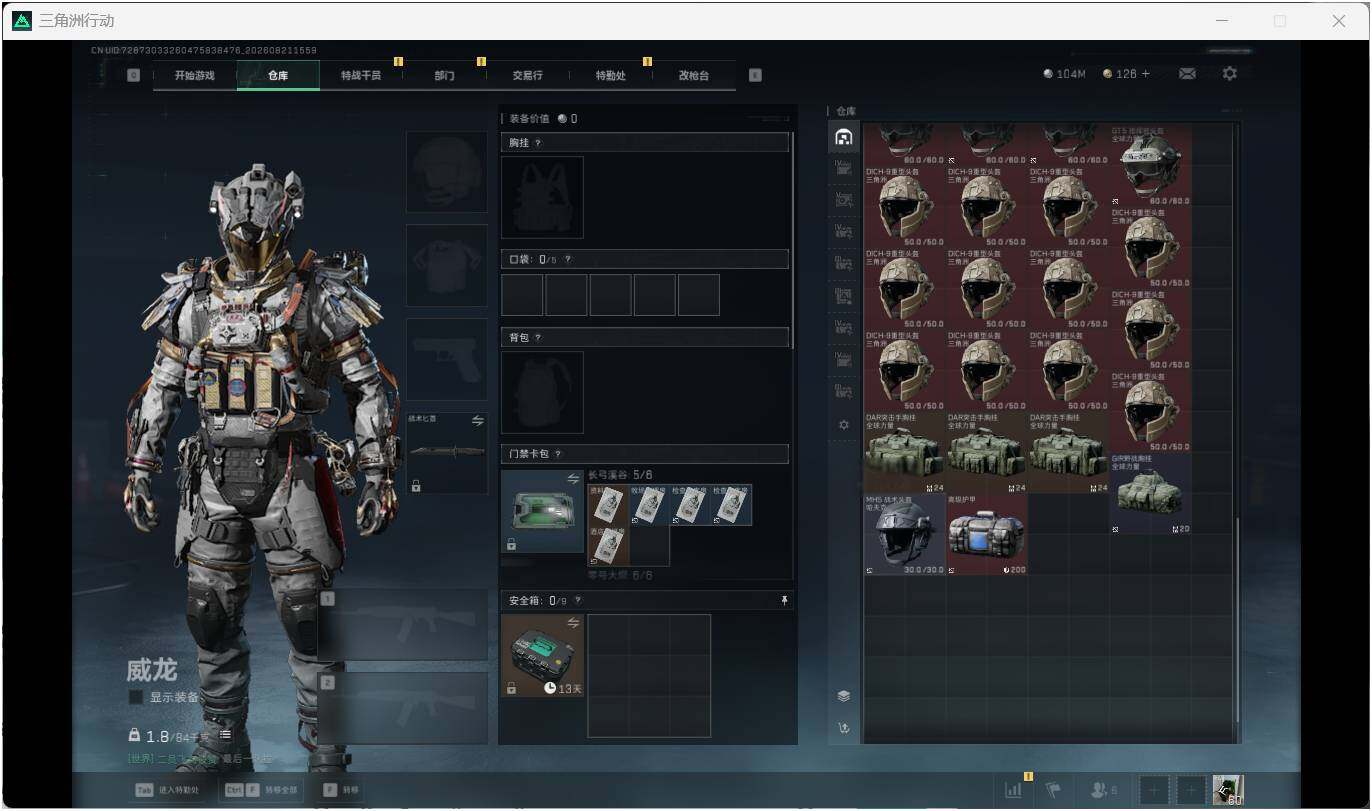Image resolution: width=1372 pixels, height=811 pixels.
Task: Select the keycard case item
Action: pos(542,511)
